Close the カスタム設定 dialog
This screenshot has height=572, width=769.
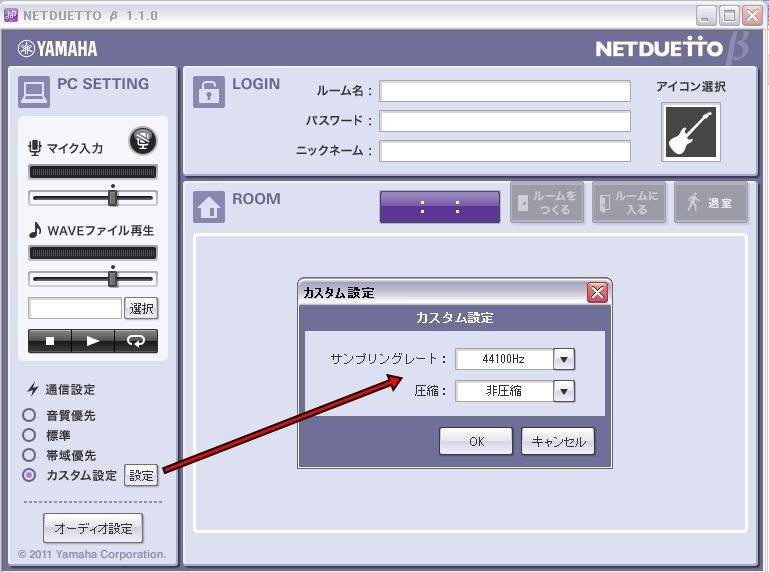[597, 293]
